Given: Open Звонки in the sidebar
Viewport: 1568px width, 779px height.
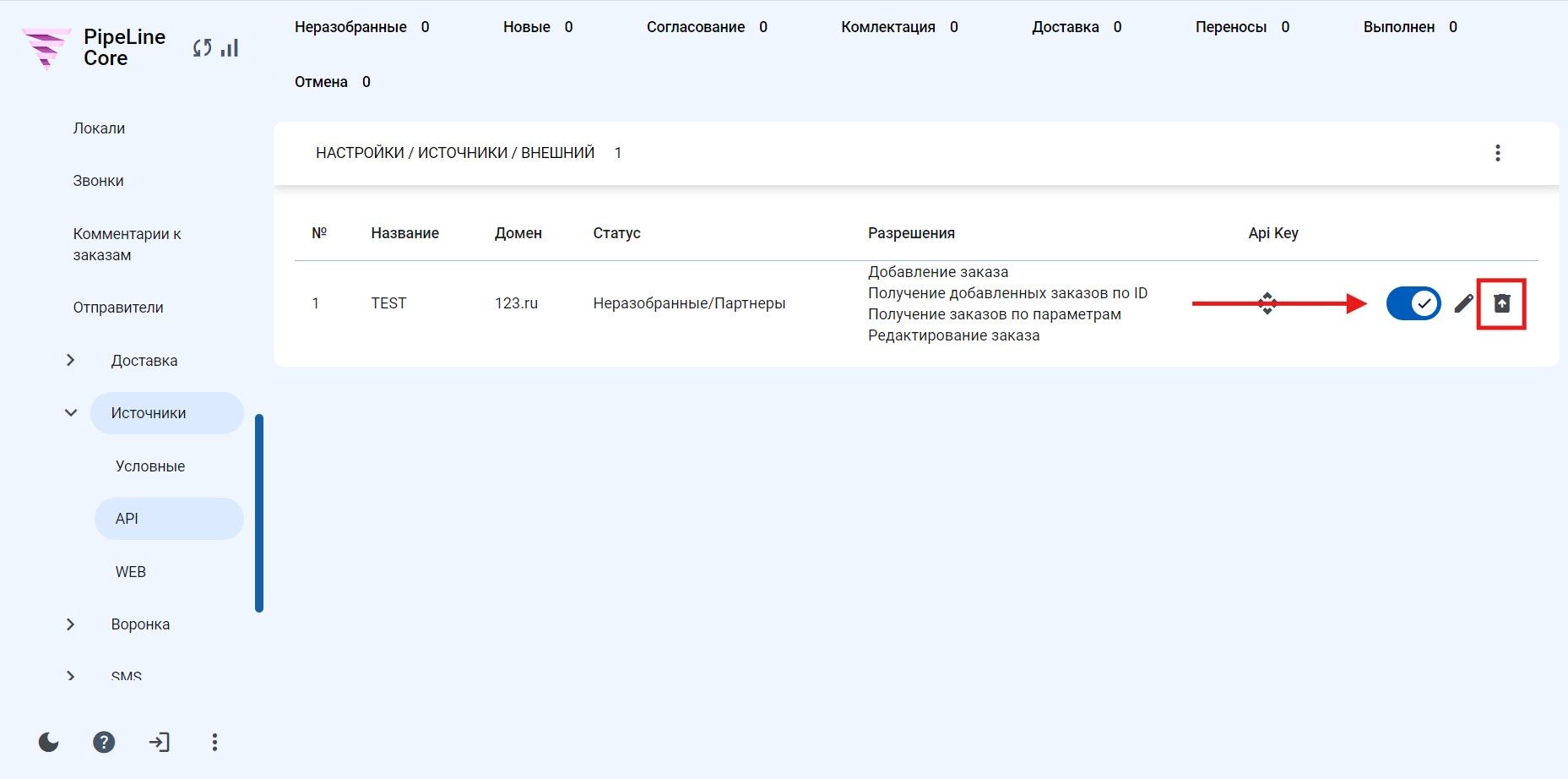Looking at the screenshot, I should [98, 181].
